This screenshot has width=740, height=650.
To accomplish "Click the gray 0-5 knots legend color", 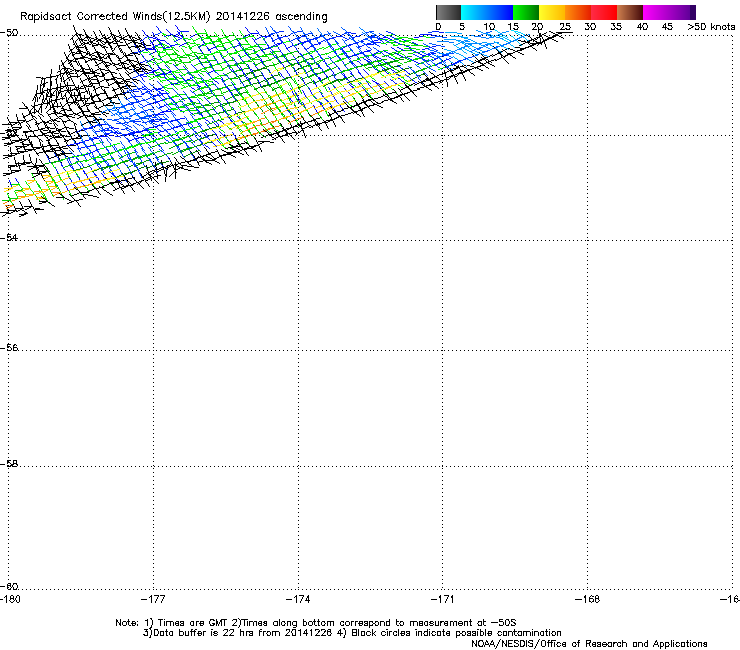I will pos(448,12).
